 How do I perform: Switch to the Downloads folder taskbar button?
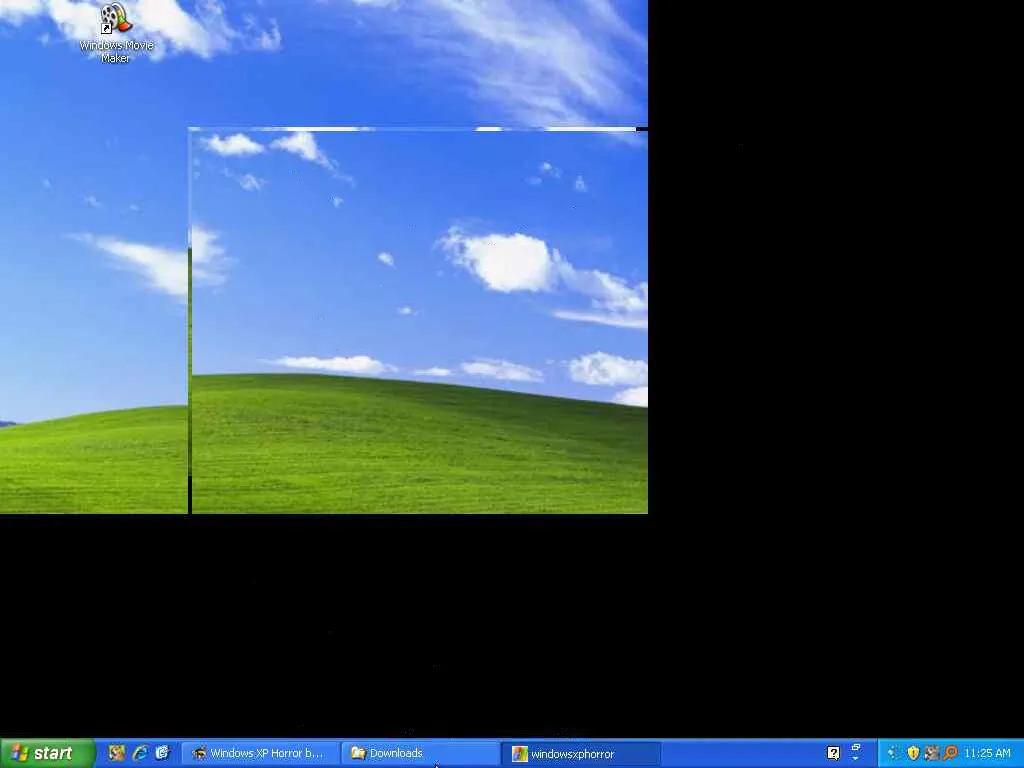[x=420, y=754]
